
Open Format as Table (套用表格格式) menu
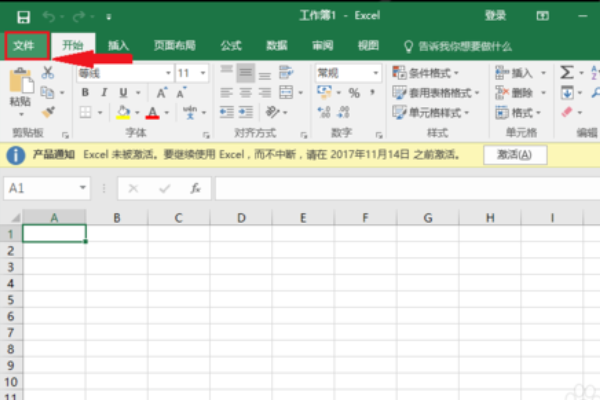[x=436, y=92]
